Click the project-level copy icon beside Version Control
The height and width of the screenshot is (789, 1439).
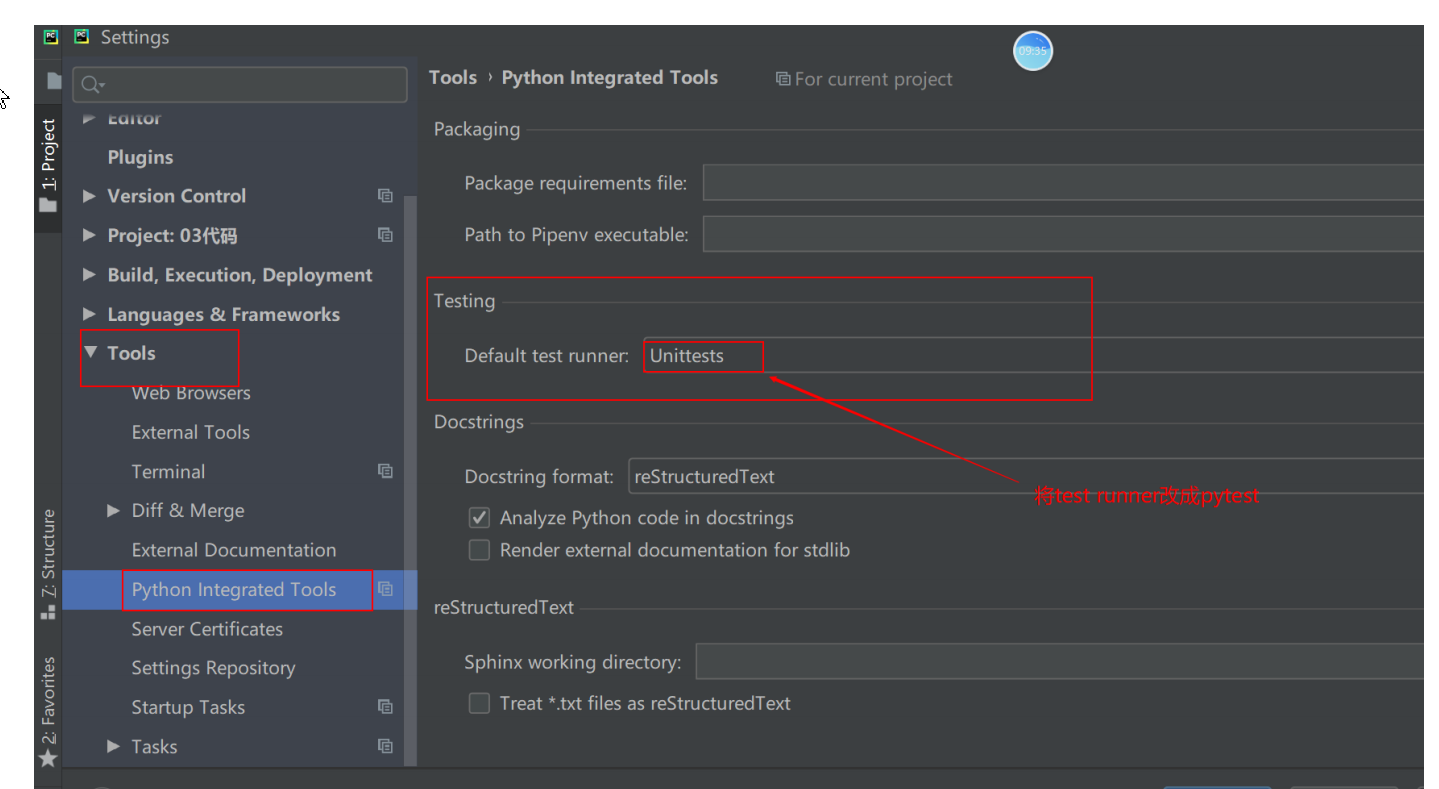click(x=385, y=196)
